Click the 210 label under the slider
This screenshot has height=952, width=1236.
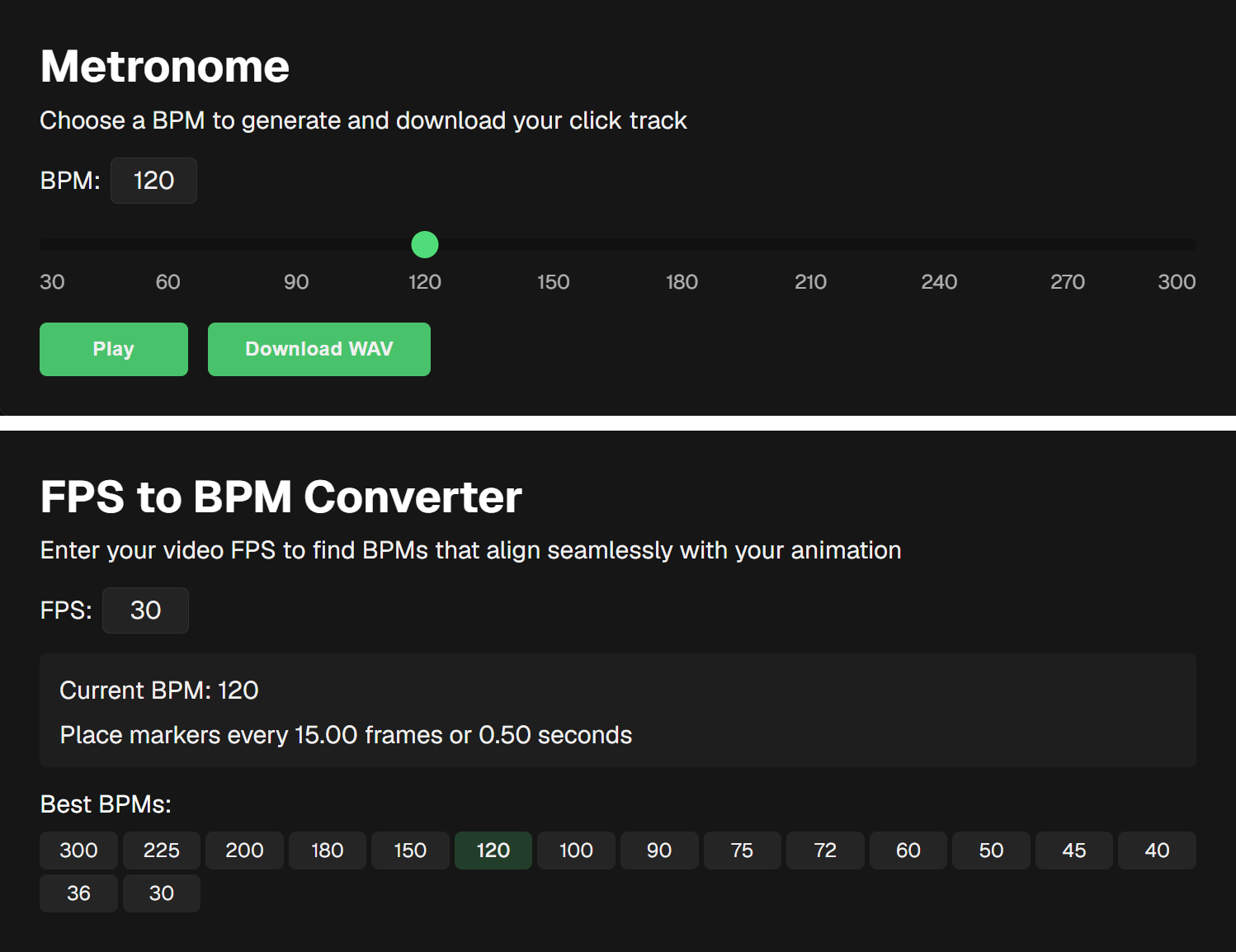tap(810, 282)
